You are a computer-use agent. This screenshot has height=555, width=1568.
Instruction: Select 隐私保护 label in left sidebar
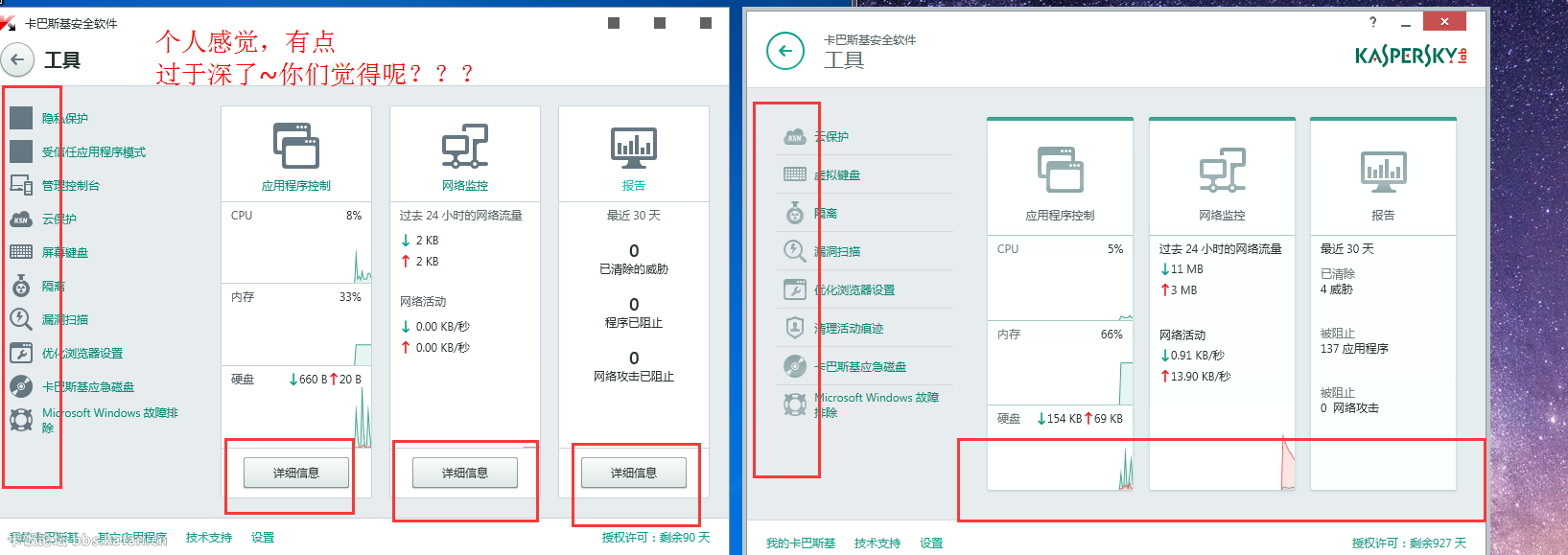[65, 119]
